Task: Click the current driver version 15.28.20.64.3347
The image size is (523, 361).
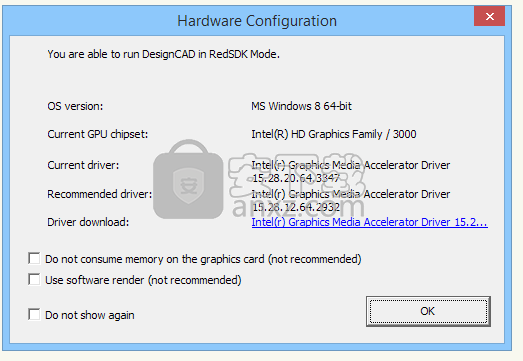Action: click(x=296, y=178)
